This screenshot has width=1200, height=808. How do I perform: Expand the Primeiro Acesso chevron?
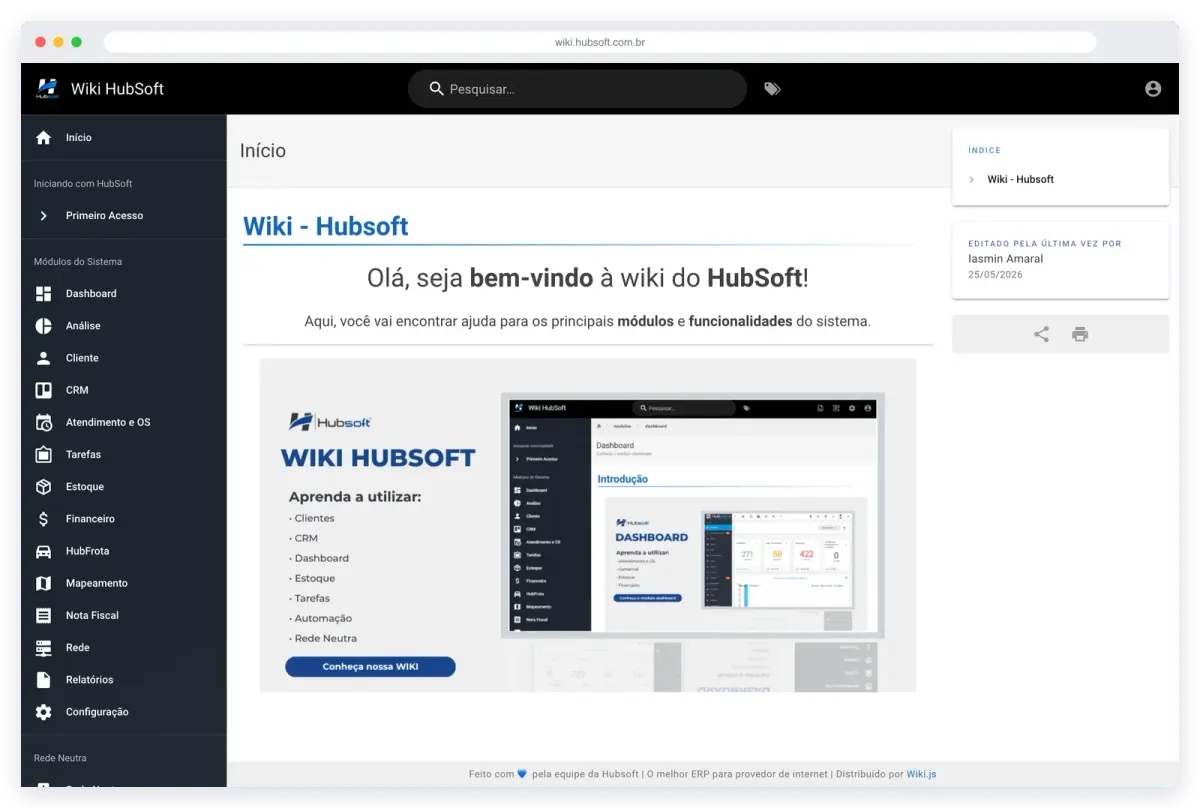tap(43, 216)
